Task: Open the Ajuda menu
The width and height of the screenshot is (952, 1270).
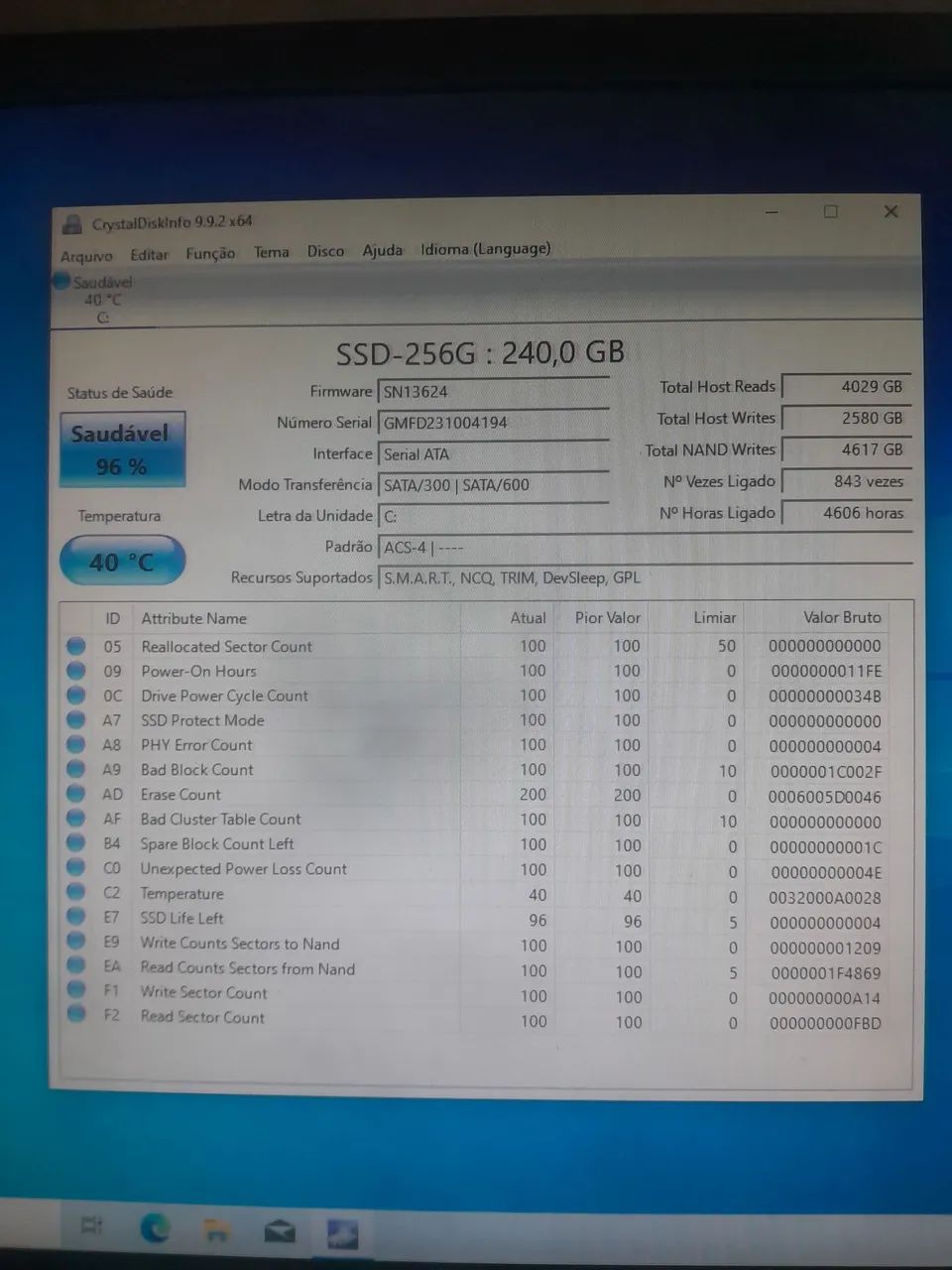Action: tap(382, 250)
